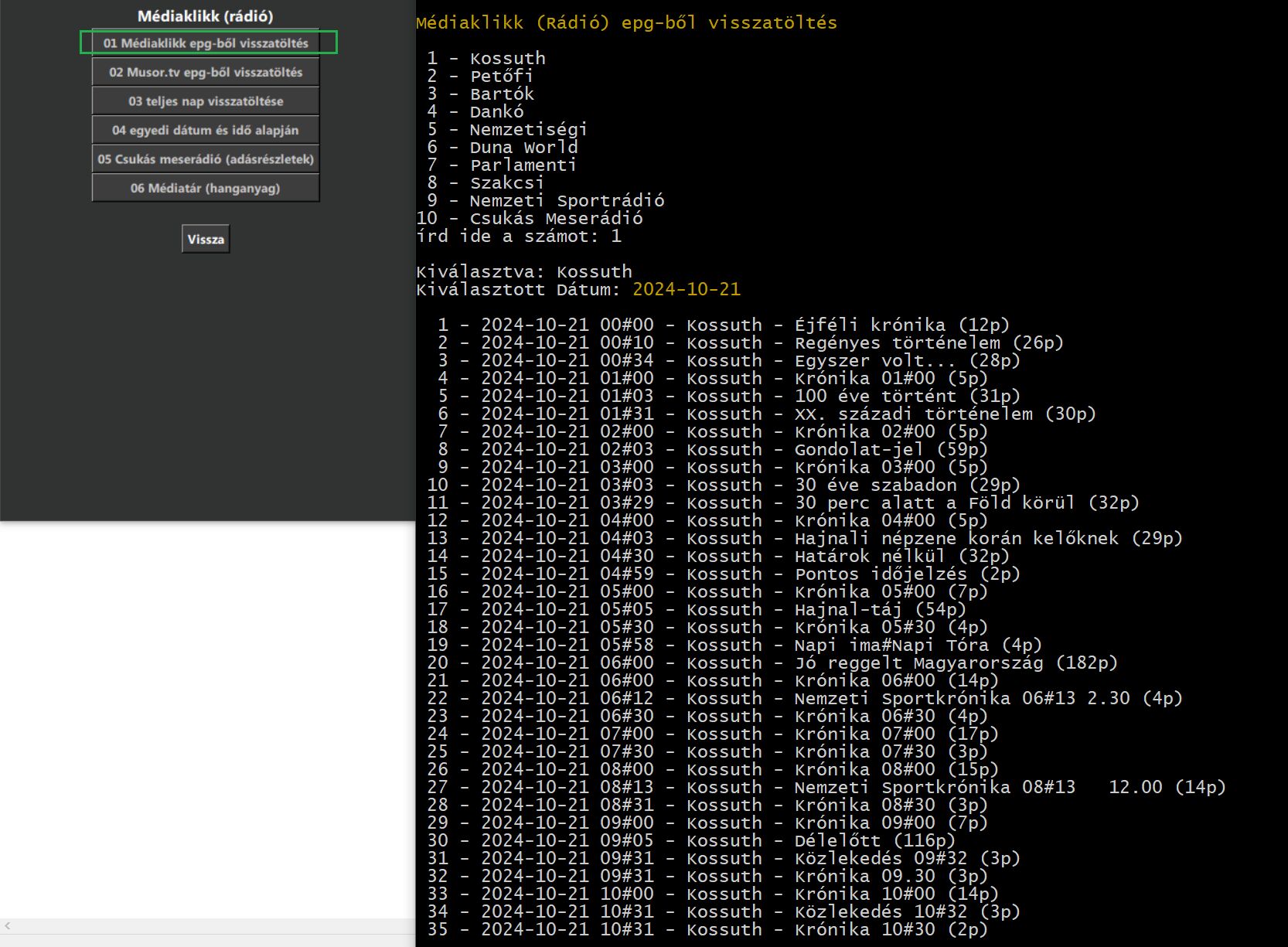Click the 'Krónika 06#00 (14p)' row
The image size is (1288, 947).
point(713,681)
